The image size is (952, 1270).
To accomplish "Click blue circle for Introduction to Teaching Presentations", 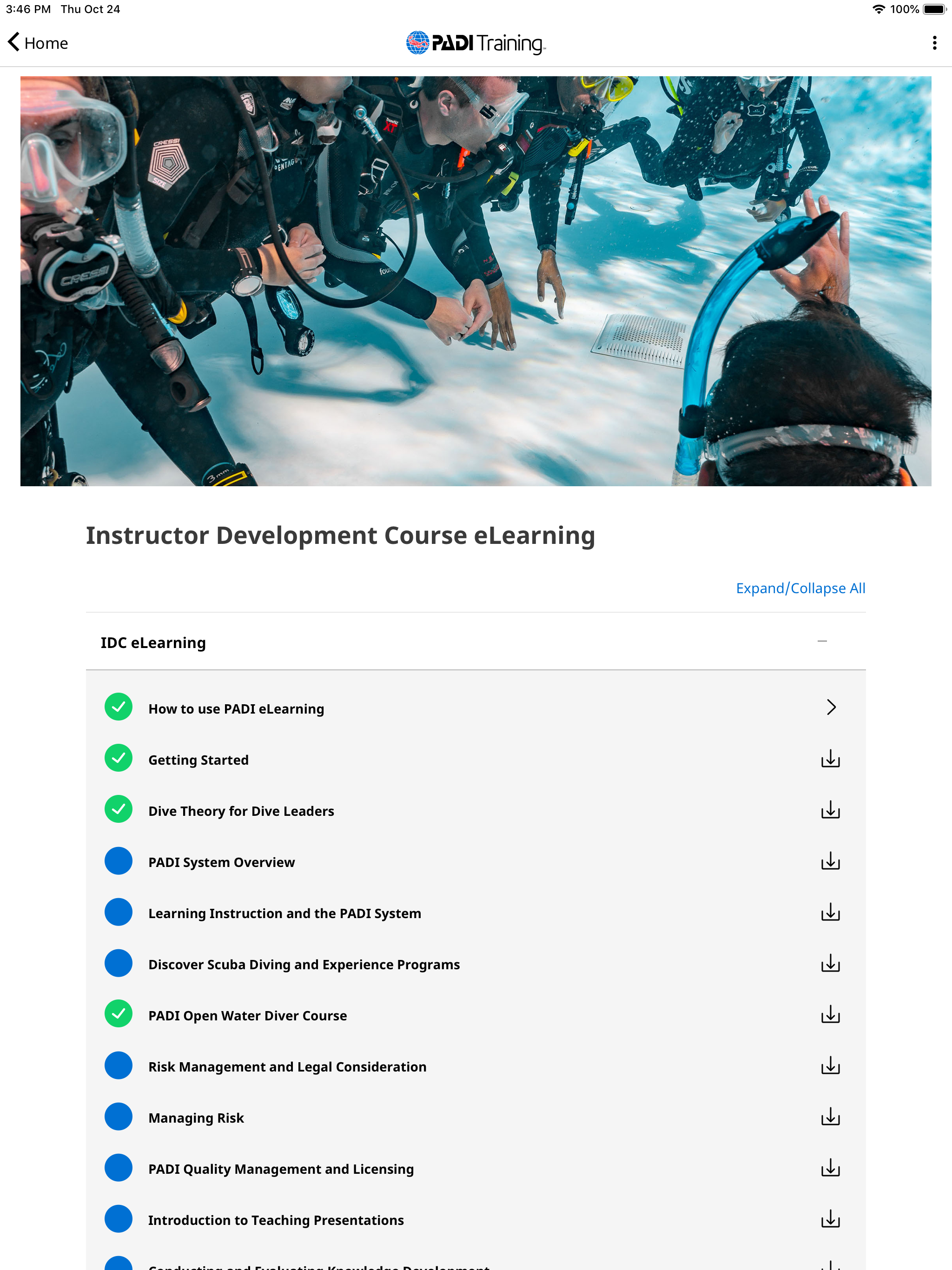I will [118, 1218].
